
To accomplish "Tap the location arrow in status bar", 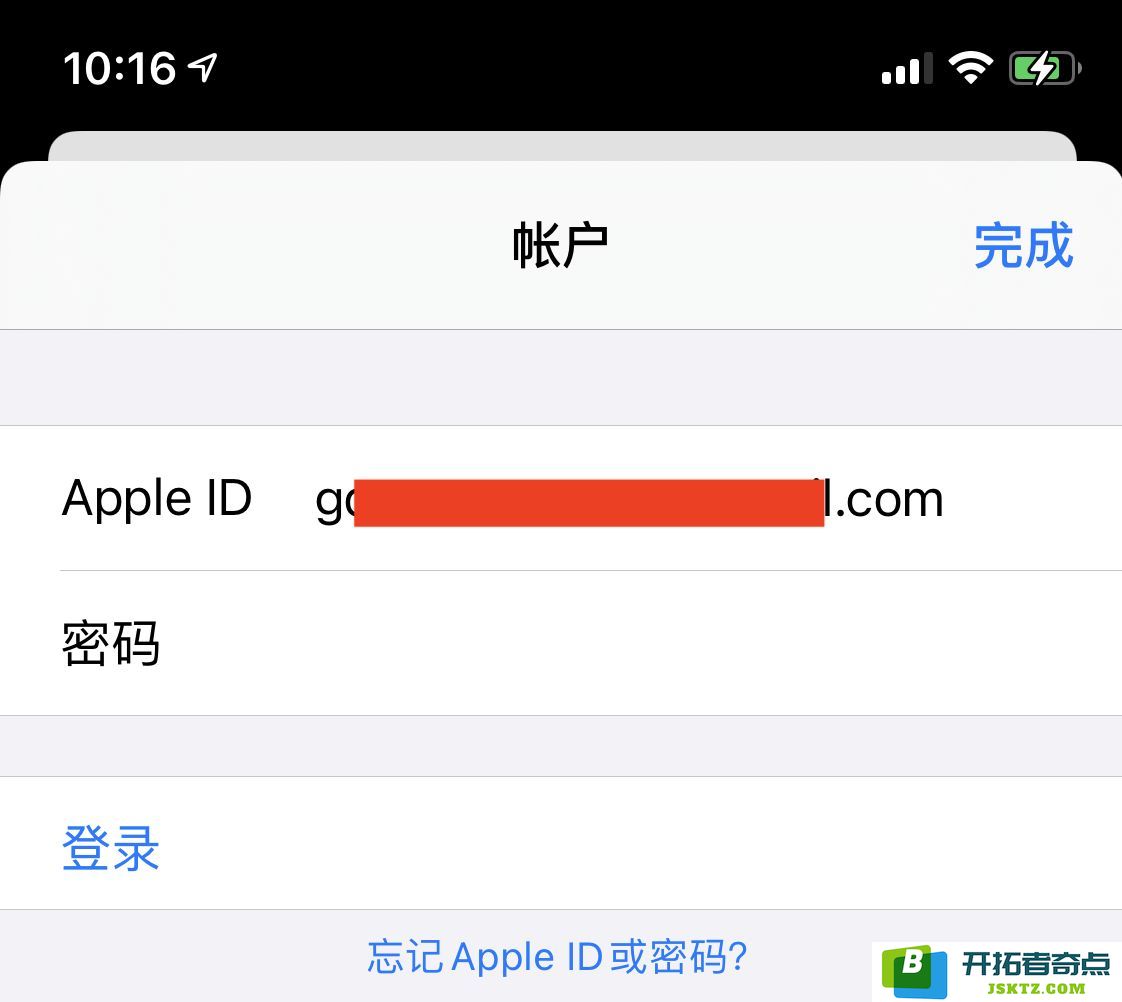I will click(203, 68).
